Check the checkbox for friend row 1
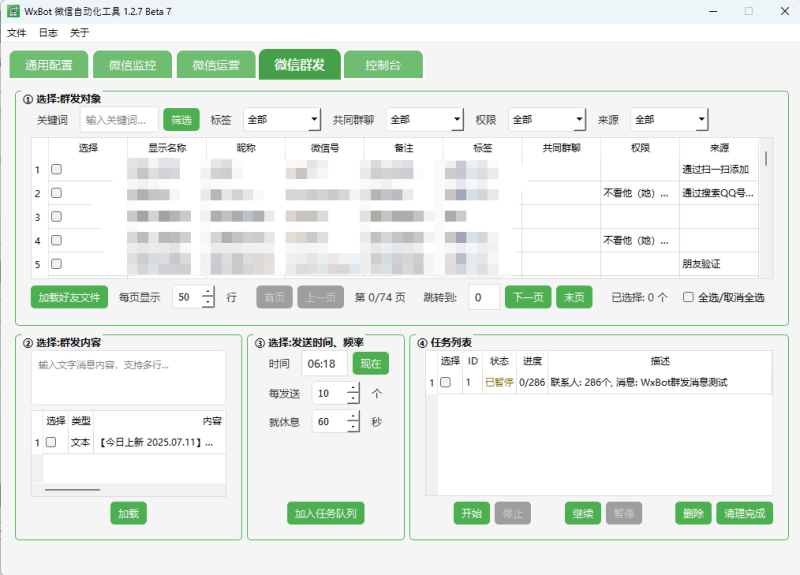 click(x=56, y=170)
